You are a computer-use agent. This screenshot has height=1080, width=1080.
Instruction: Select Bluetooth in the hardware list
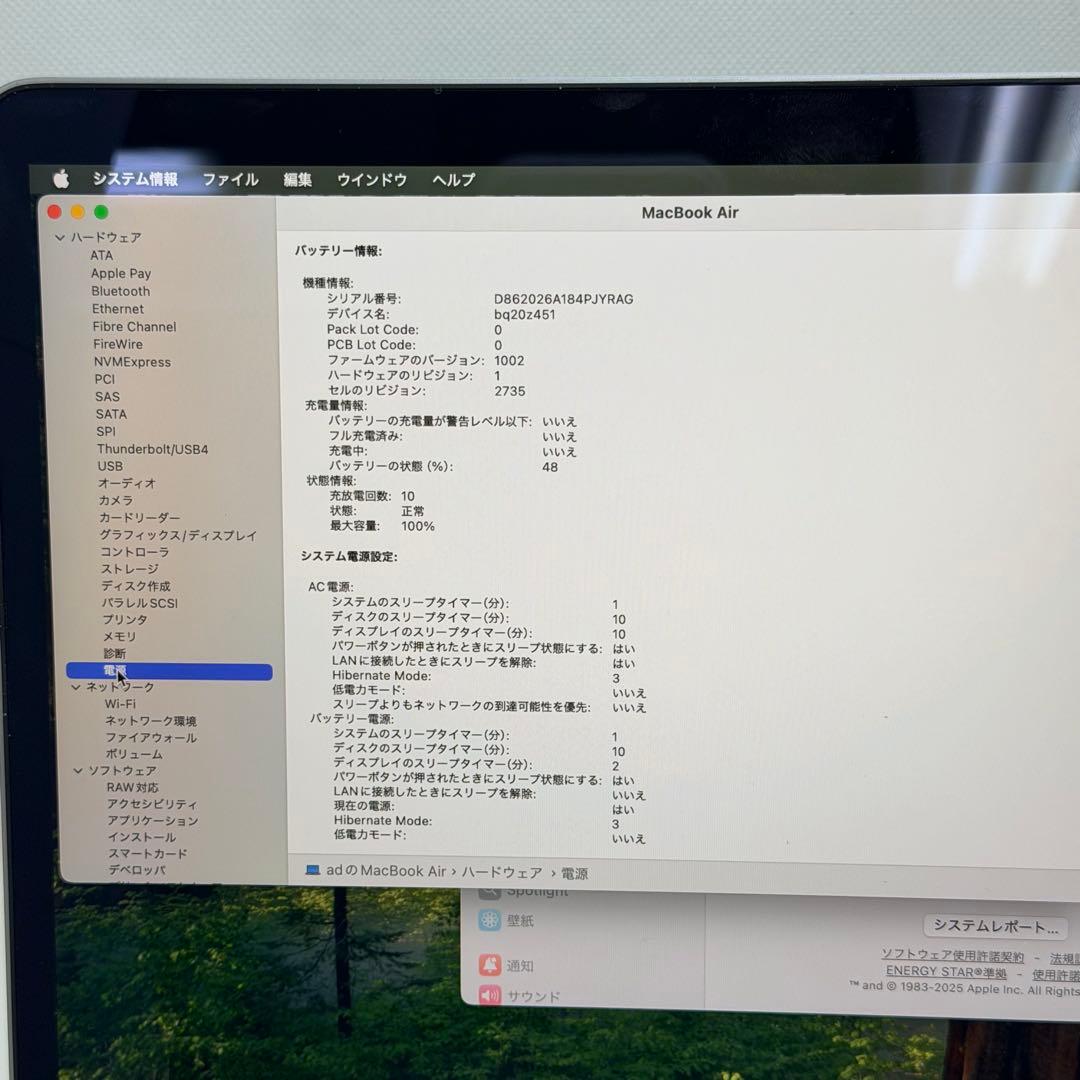pyautogui.click(x=120, y=291)
